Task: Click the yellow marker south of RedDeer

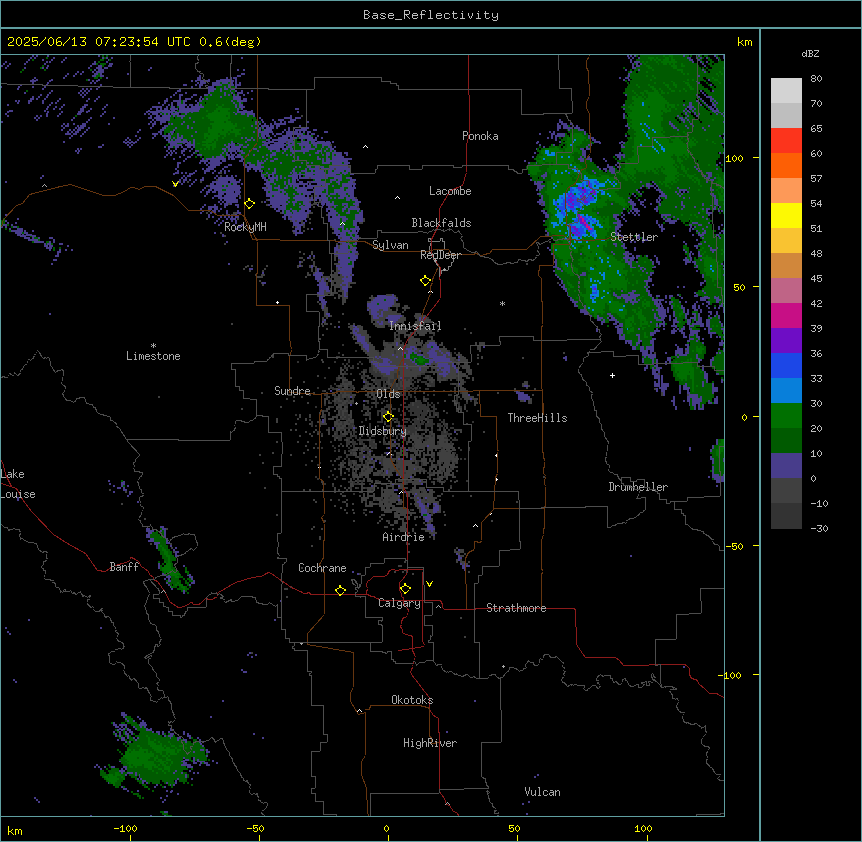Action: pyautogui.click(x=425, y=281)
